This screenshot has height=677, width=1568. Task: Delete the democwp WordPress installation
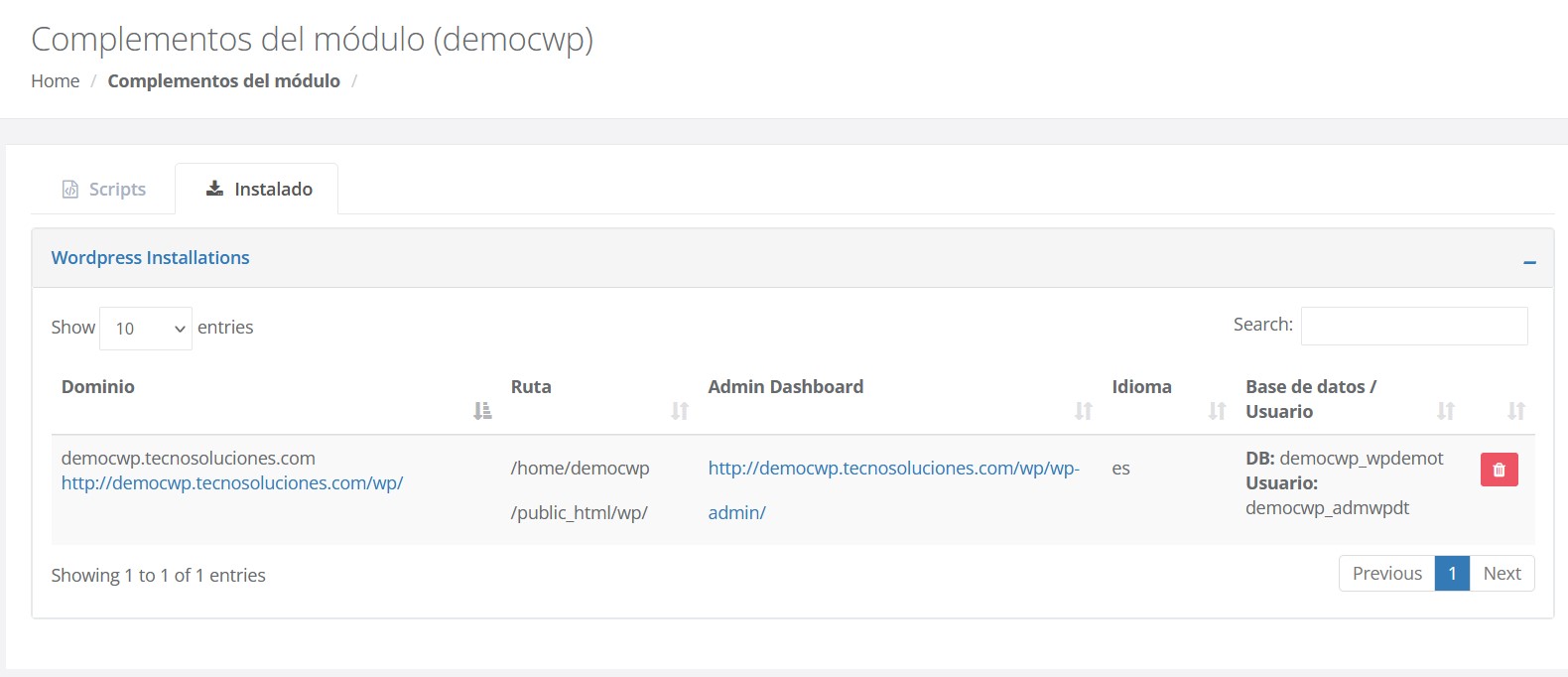1499,470
